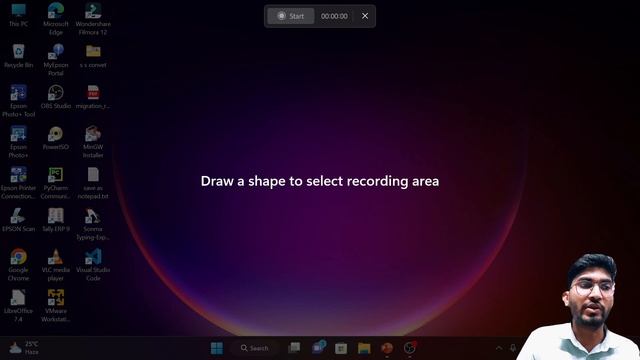640x360 pixels.
Task: Select Visual Studio Code desktop shortcut
Action: (93, 265)
